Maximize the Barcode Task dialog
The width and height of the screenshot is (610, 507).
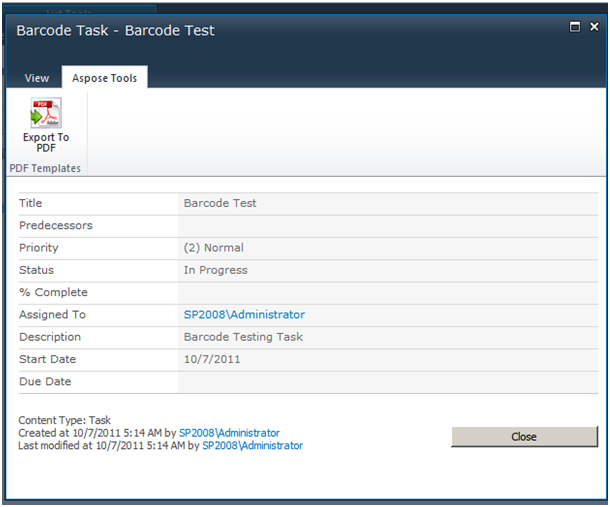tap(575, 26)
